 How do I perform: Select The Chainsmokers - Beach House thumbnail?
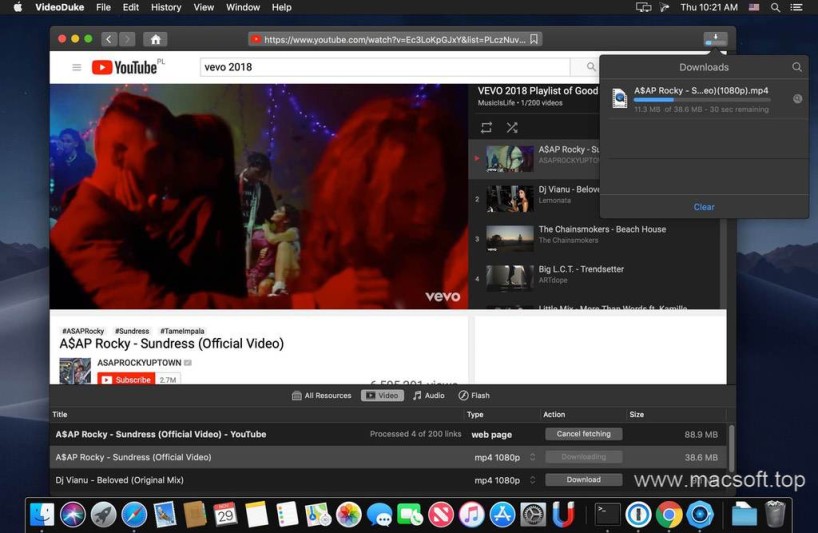click(509, 238)
